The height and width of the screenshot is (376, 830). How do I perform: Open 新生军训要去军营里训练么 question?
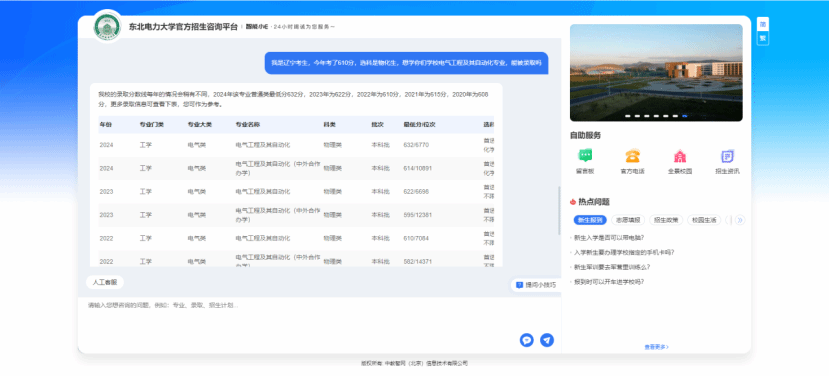tap(612, 267)
